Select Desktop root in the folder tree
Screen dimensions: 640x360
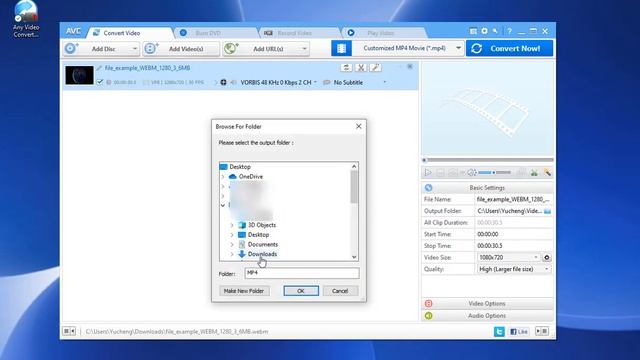240,167
